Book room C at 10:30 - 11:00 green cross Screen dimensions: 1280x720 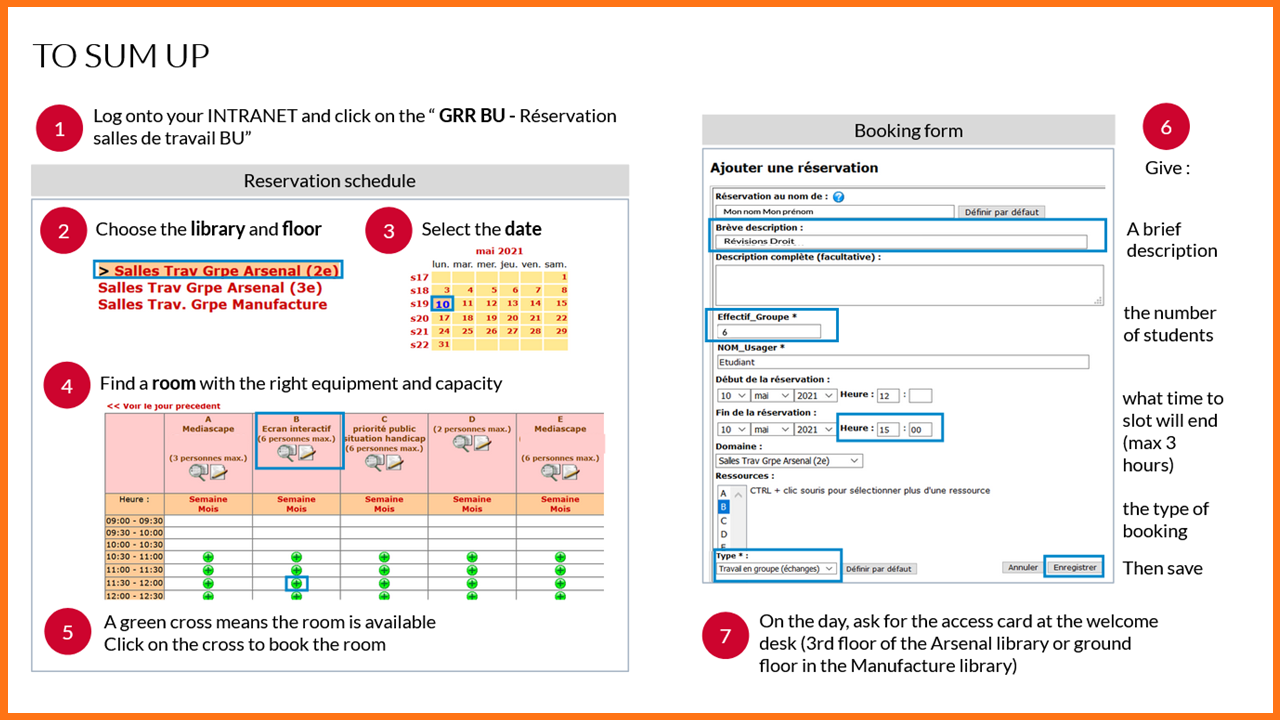(x=384, y=557)
